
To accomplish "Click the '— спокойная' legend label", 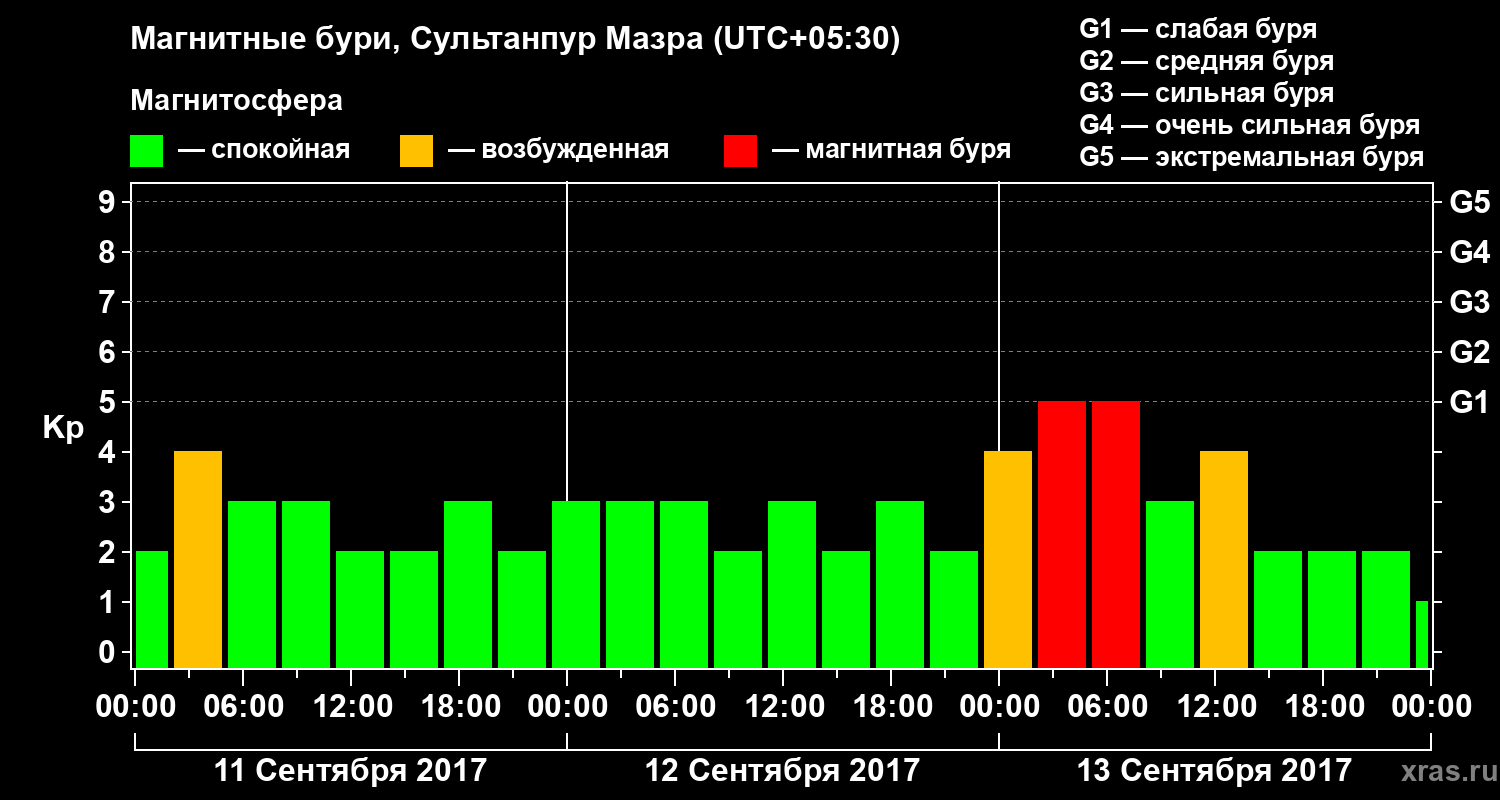I will coord(264,150).
